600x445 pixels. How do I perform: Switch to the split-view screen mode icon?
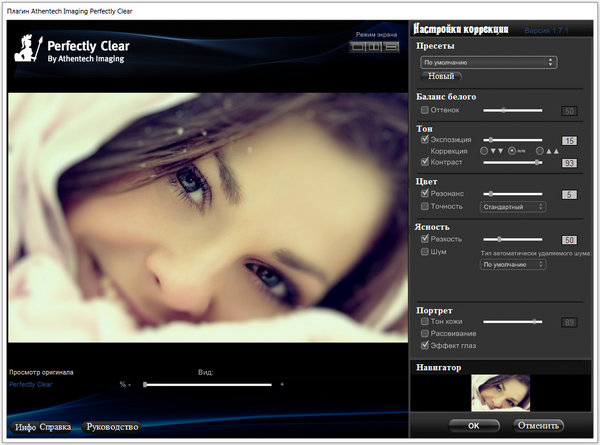pyautogui.click(x=372, y=47)
